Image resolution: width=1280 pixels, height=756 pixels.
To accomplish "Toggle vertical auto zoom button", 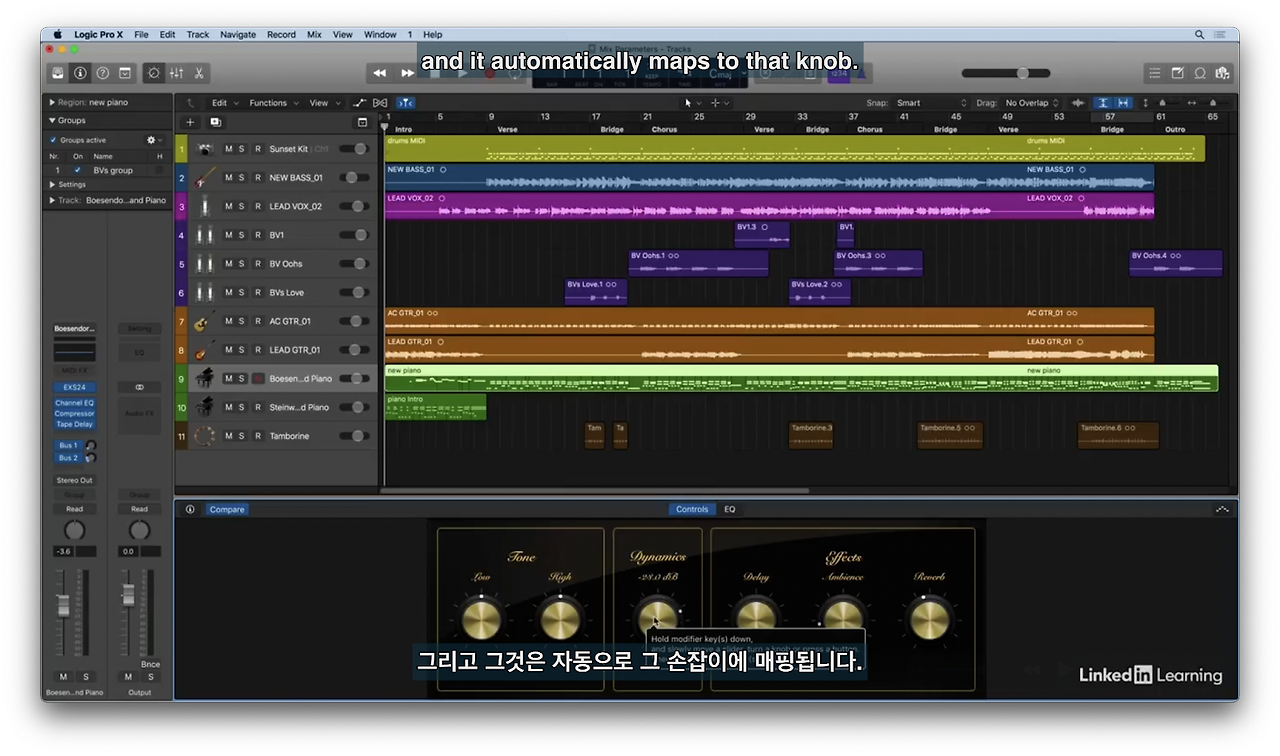I will tap(1101, 102).
